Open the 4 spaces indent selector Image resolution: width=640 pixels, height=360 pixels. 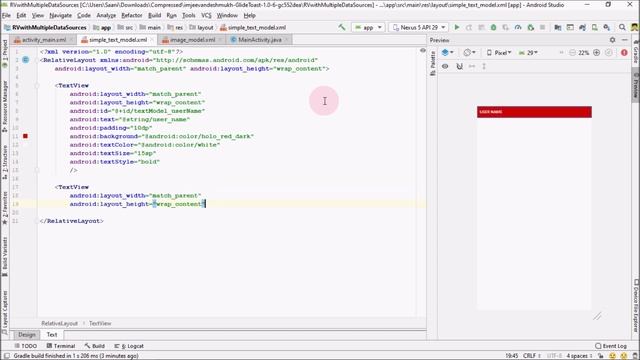click(x=579, y=356)
